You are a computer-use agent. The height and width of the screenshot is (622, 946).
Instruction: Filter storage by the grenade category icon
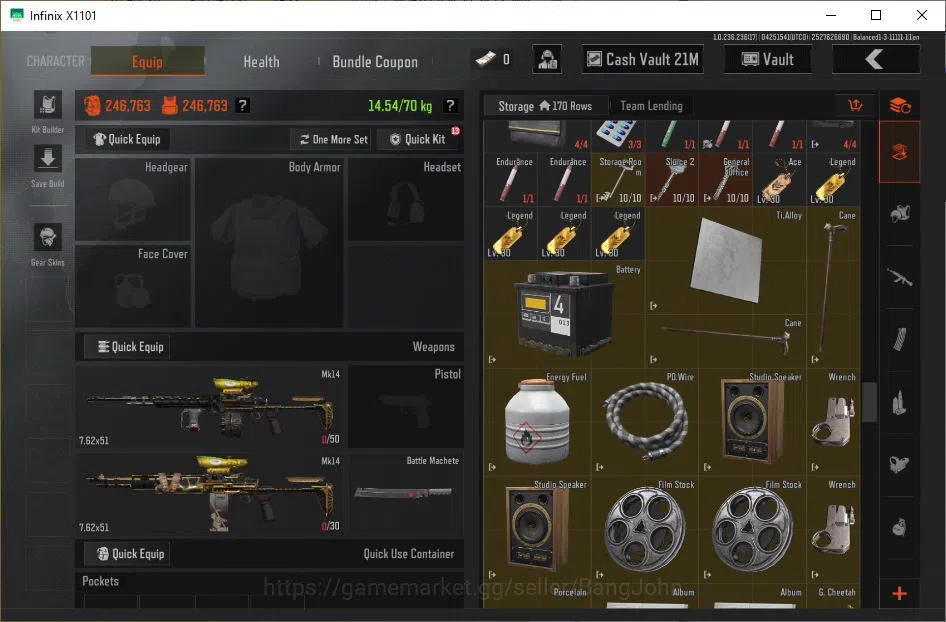(x=900, y=527)
